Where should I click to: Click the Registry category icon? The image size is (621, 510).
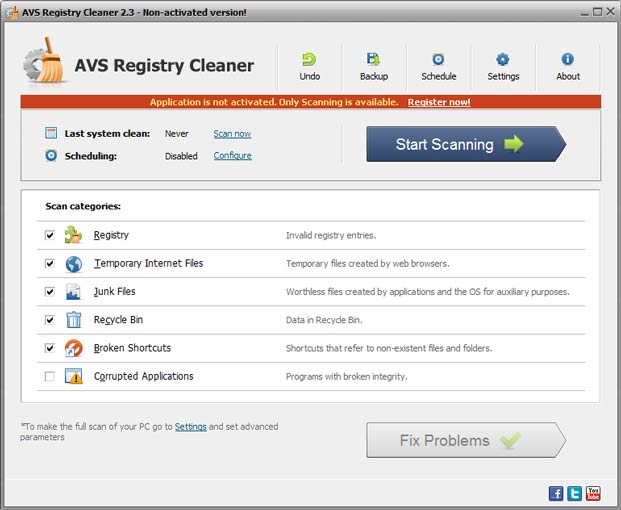point(73,235)
